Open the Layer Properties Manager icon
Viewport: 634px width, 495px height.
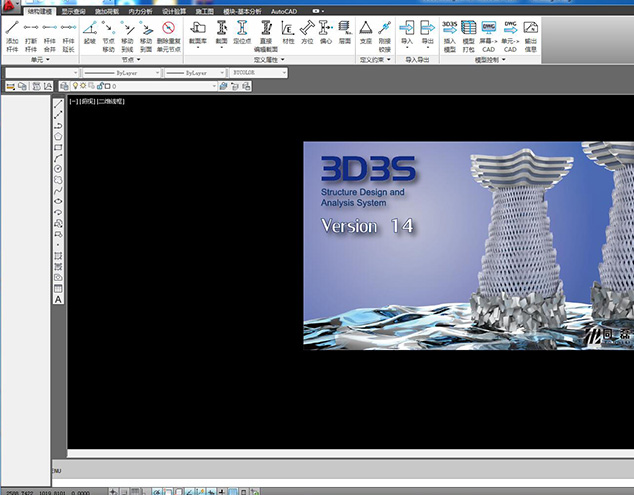[x=64, y=86]
